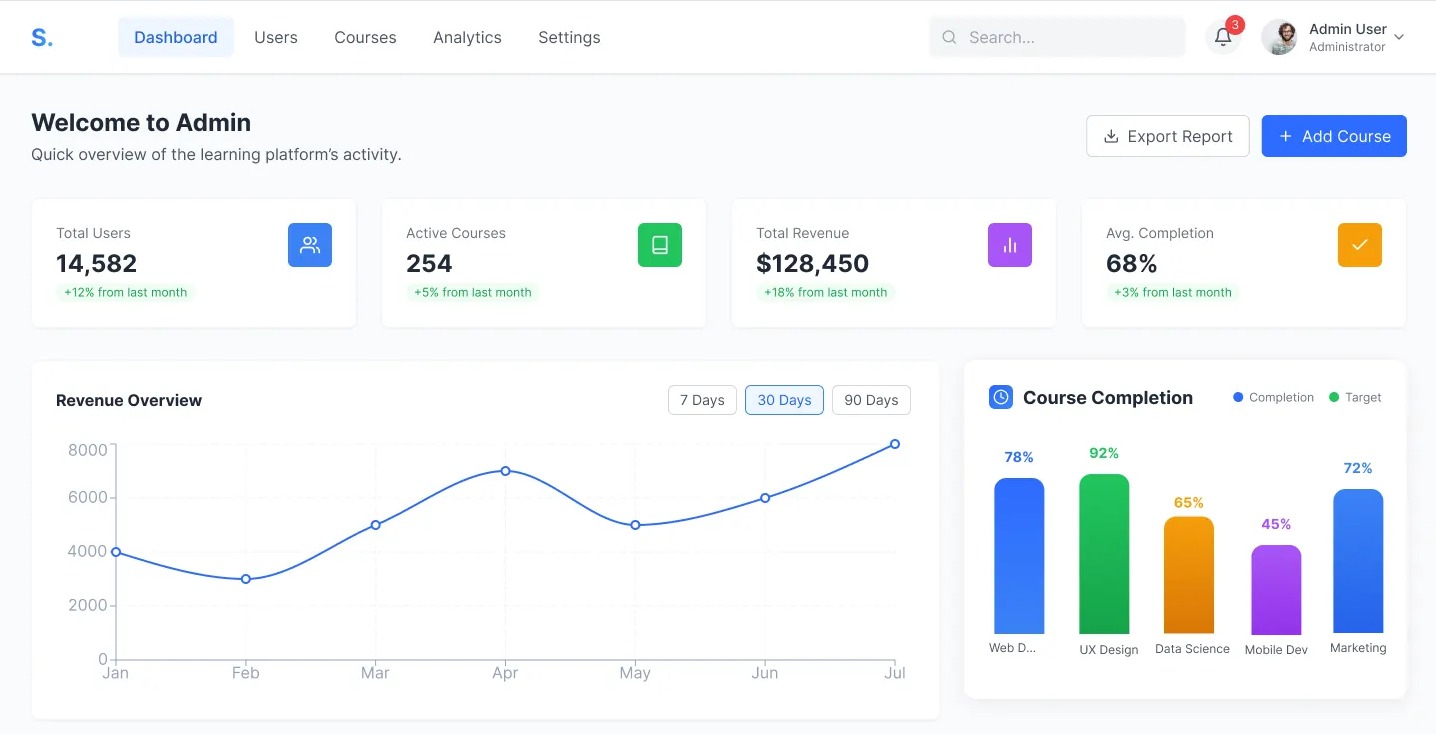Click the Avg. Completion checkmark icon
The height and width of the screenshot is (734, 1436).
coord(1360,245)
